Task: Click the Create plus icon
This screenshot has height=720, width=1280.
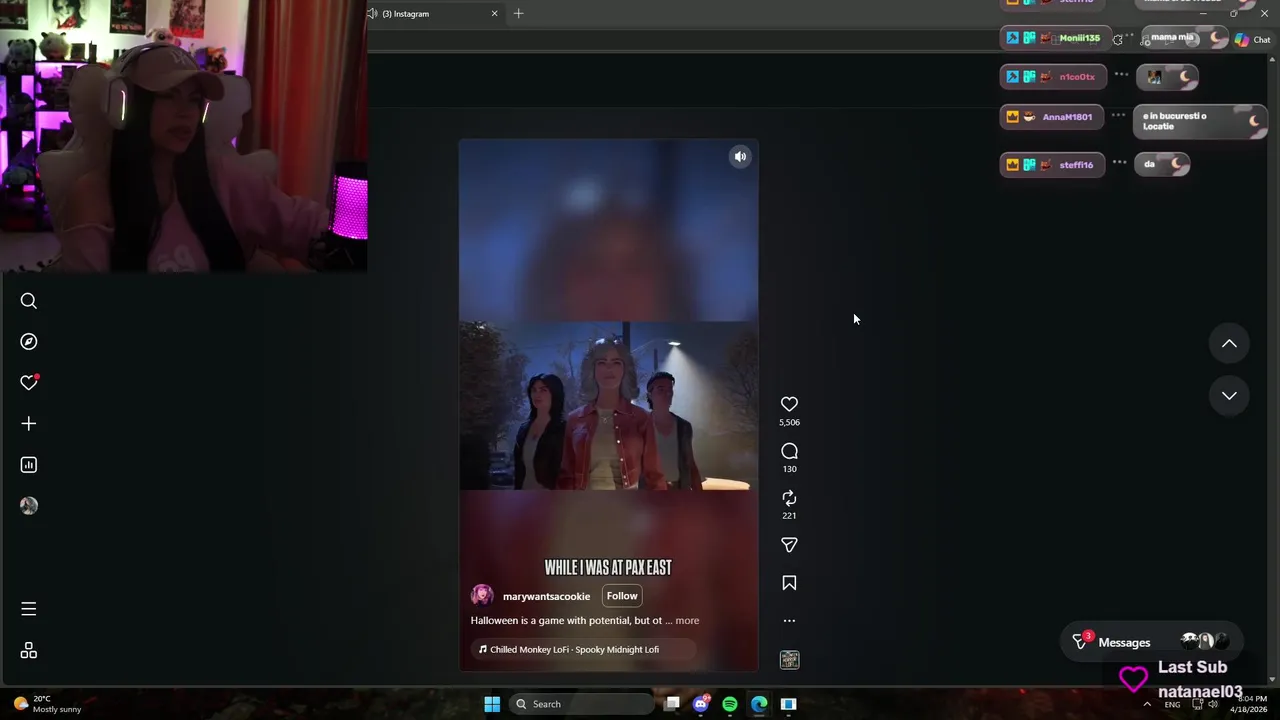Action: pyautogui.click(x=29, y=424)
